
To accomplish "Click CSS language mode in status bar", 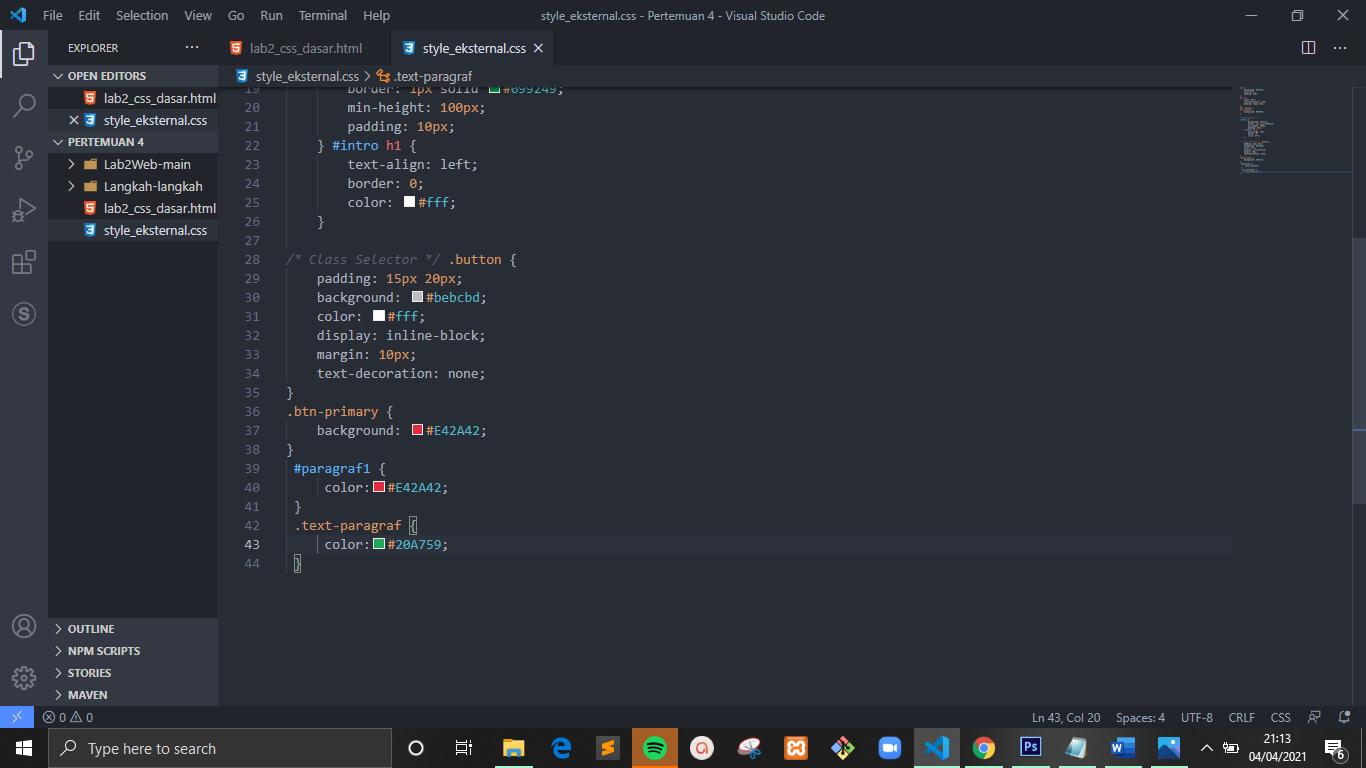I will point(1280,717).
